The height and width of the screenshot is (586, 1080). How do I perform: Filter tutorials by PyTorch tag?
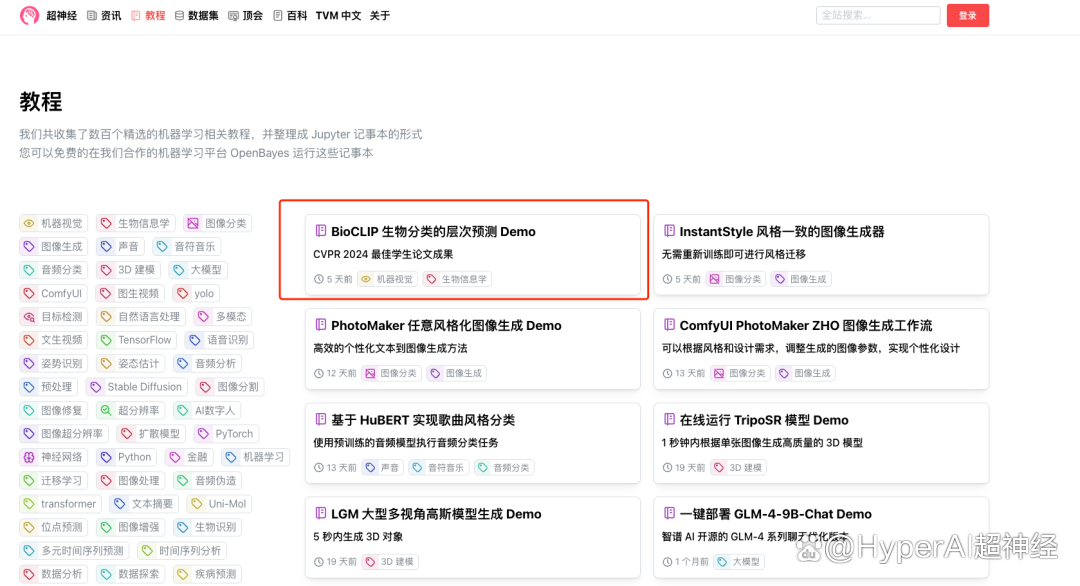[226, 434]
